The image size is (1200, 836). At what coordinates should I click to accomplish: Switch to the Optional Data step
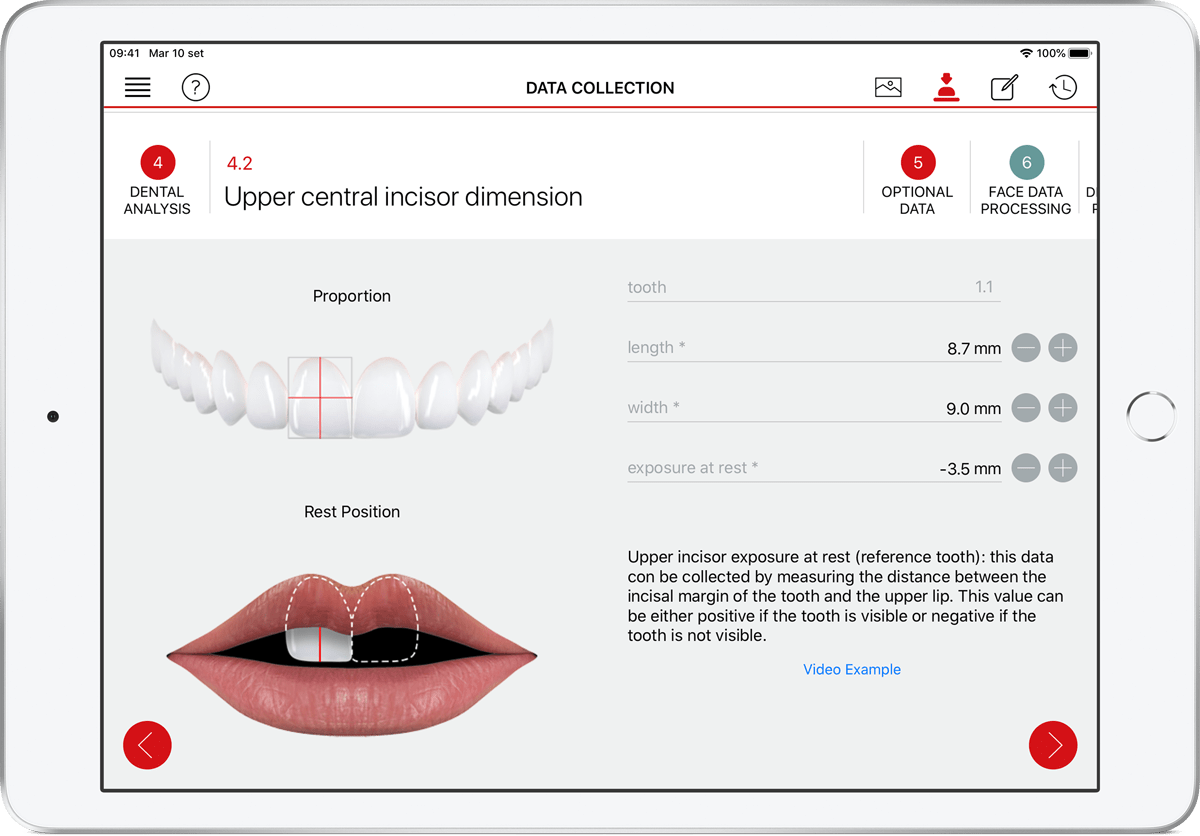click(x=917, y=178)
